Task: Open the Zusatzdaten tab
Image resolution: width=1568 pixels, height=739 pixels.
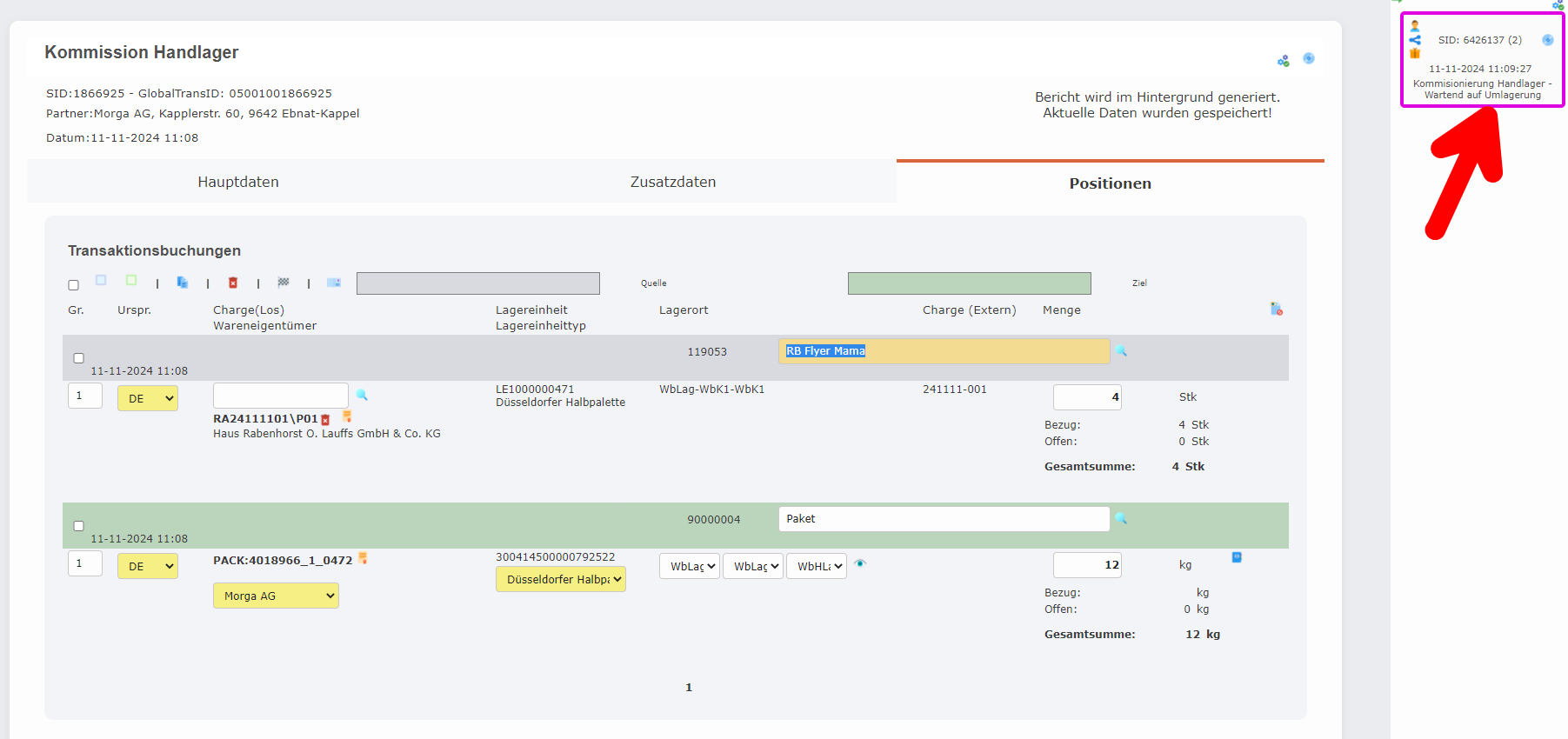Action: point(673,182)
